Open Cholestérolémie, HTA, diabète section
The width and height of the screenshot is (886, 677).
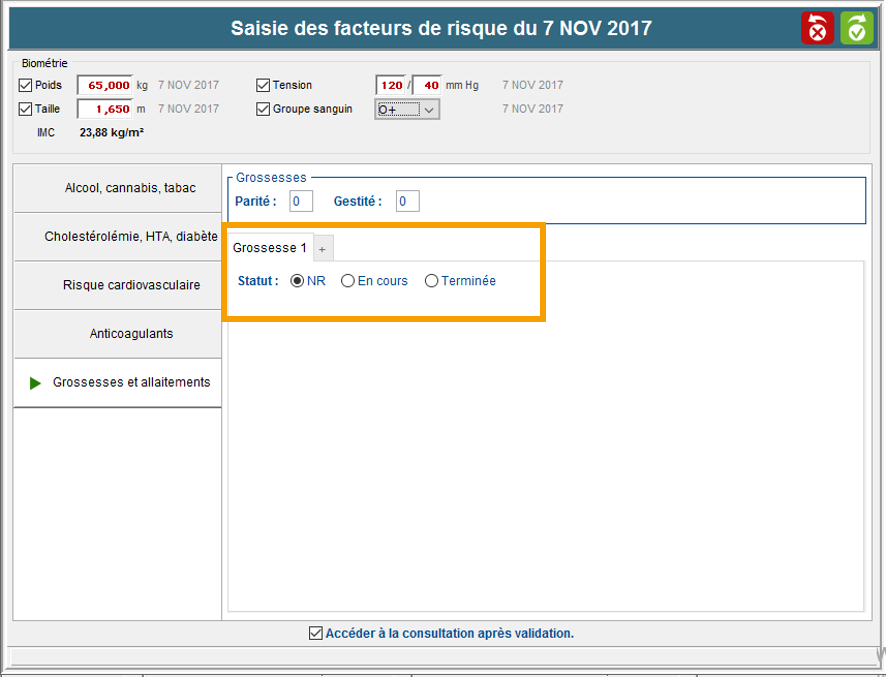click(x=117, y=237)
